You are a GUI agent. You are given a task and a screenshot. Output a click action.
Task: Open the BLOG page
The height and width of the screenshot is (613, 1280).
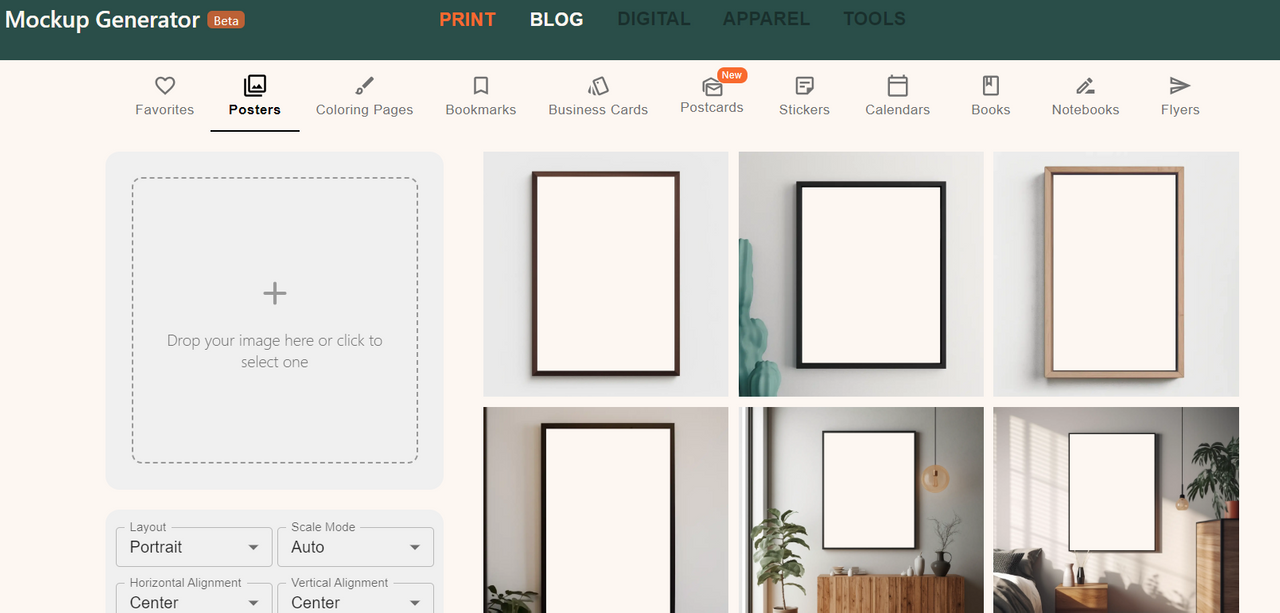(556, 19)
